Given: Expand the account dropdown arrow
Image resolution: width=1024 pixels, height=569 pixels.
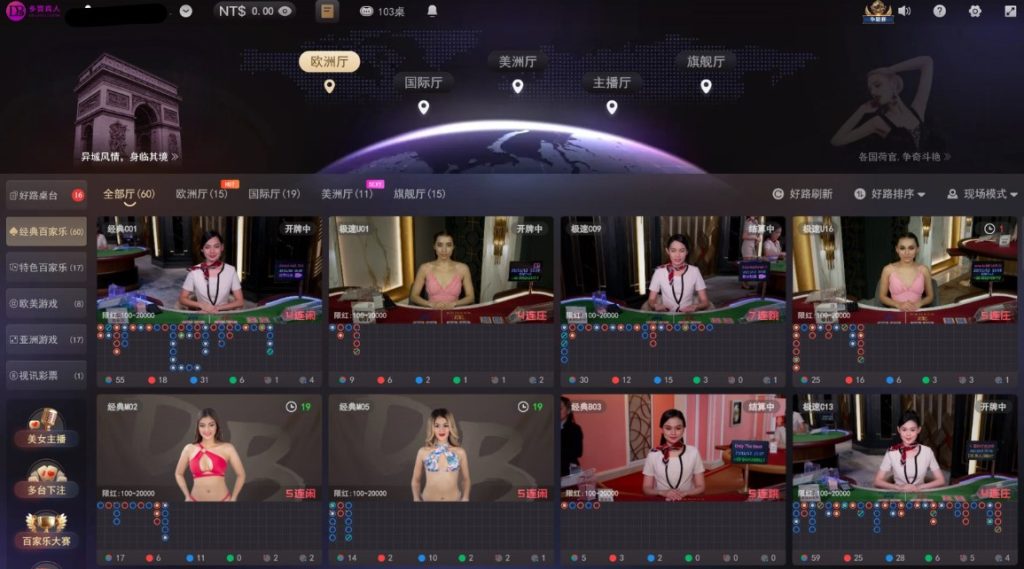Looking at the screenshot, I should click(186, 11).
